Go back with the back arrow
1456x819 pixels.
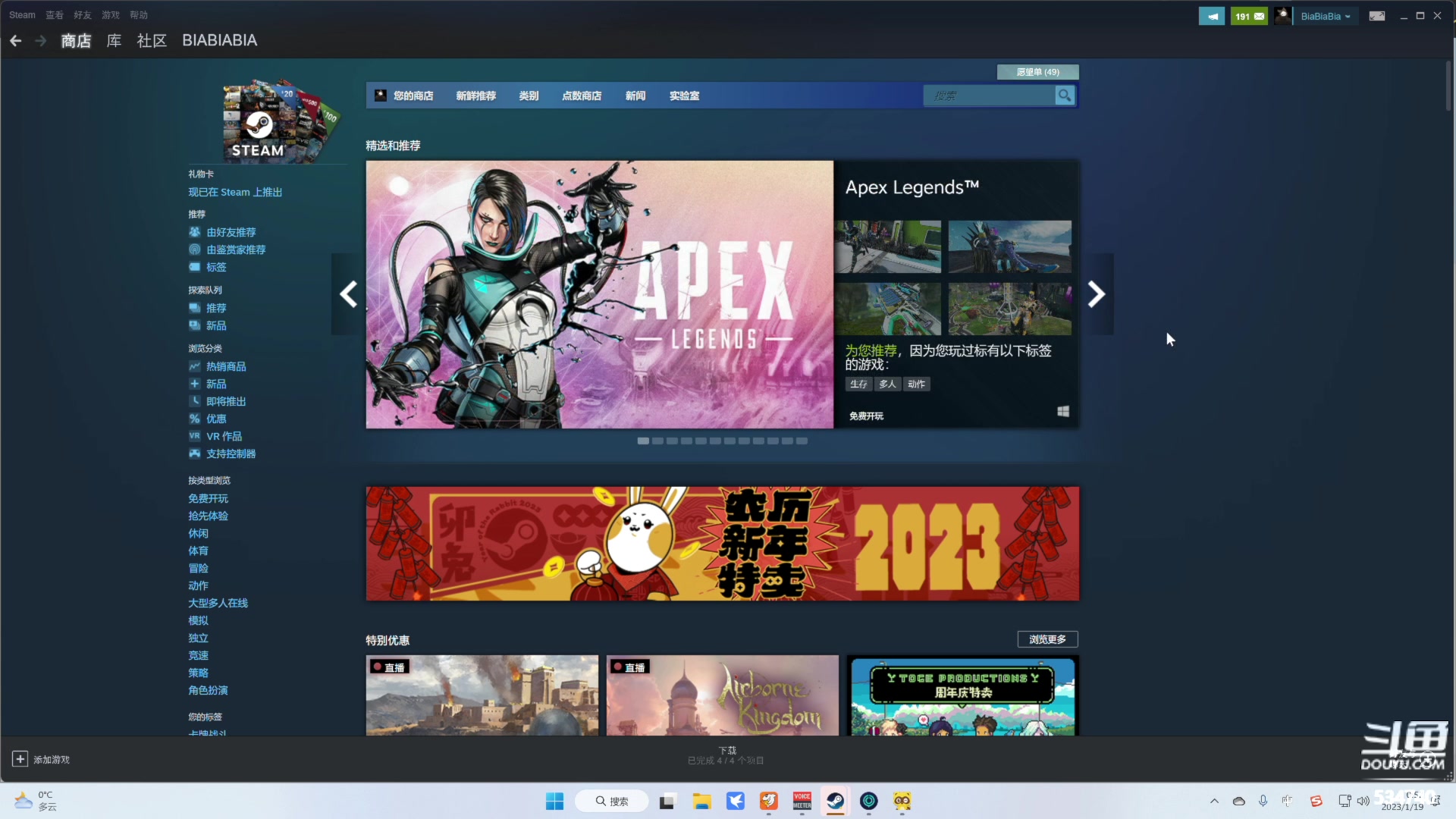16,41
